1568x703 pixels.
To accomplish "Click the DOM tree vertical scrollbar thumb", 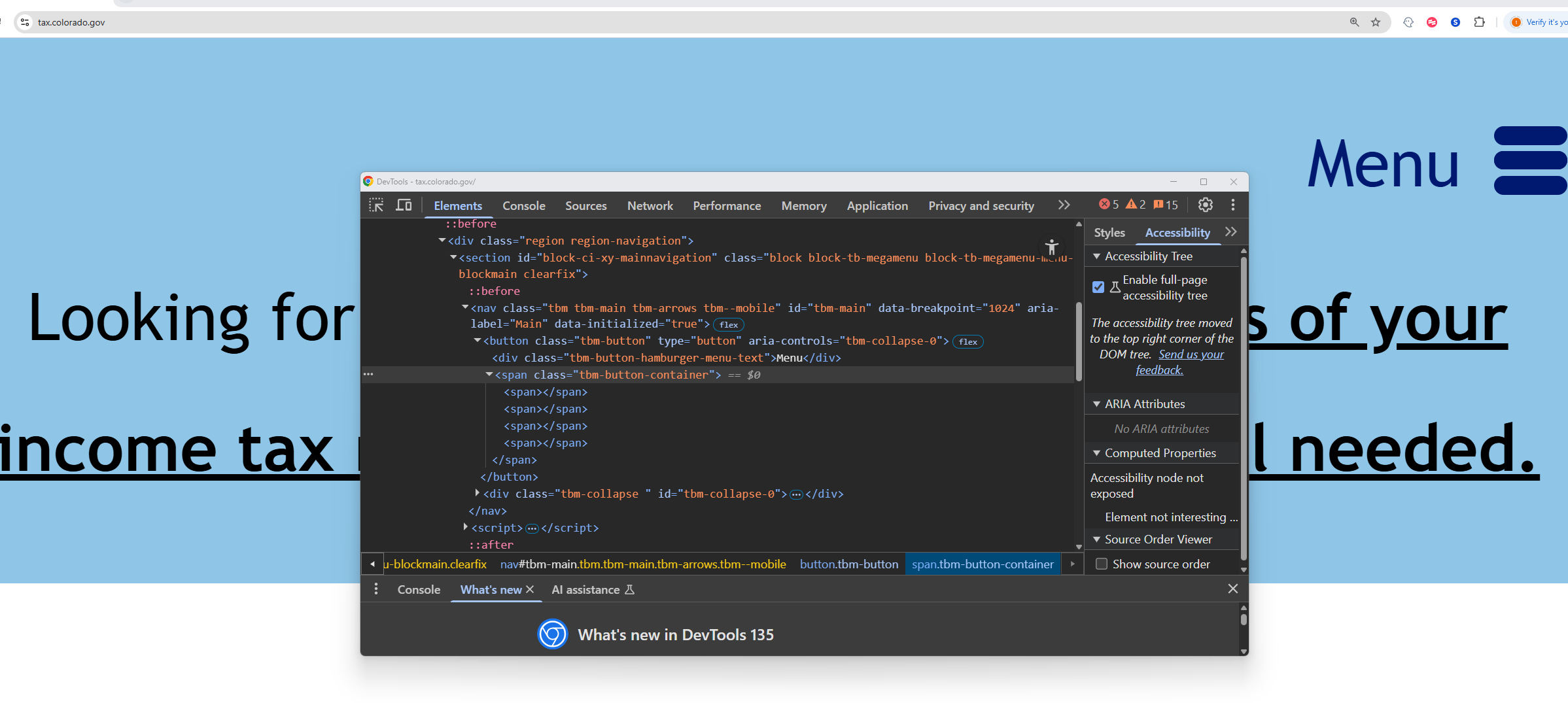I will click(x=1079, y=341).
